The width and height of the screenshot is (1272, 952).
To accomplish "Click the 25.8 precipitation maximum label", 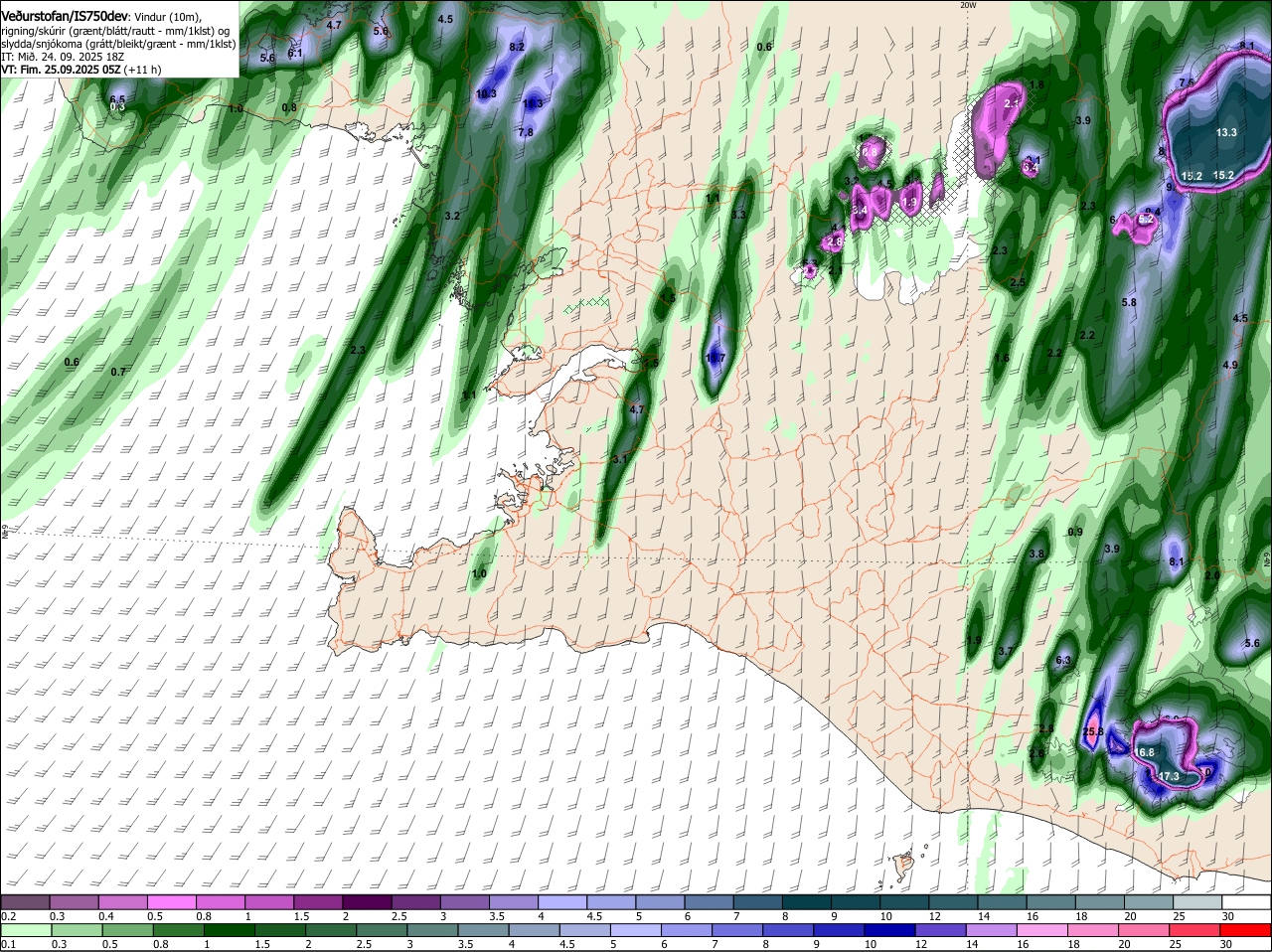I will (1093, 732).
